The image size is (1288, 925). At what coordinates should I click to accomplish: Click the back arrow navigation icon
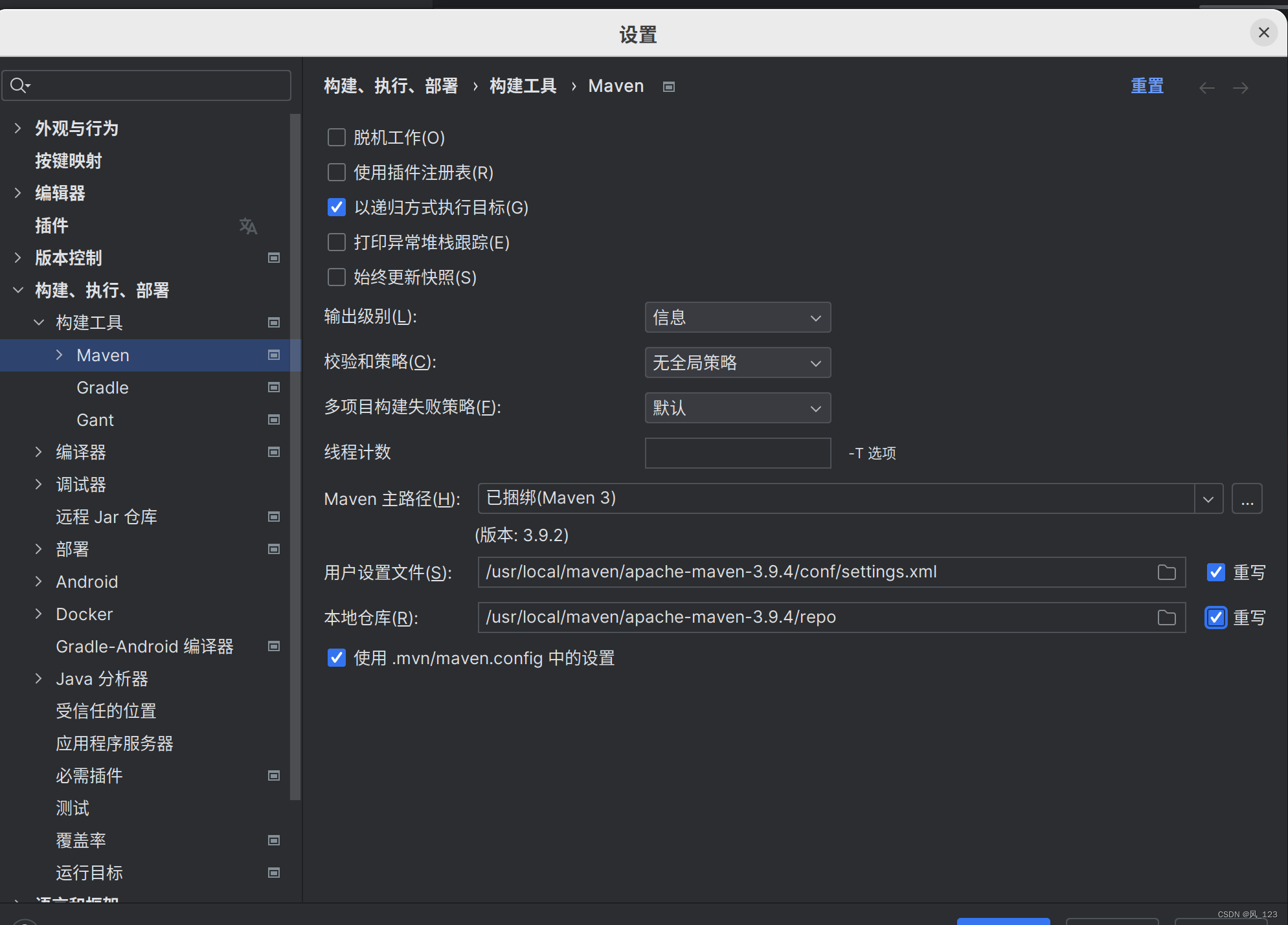(1206, 87)
